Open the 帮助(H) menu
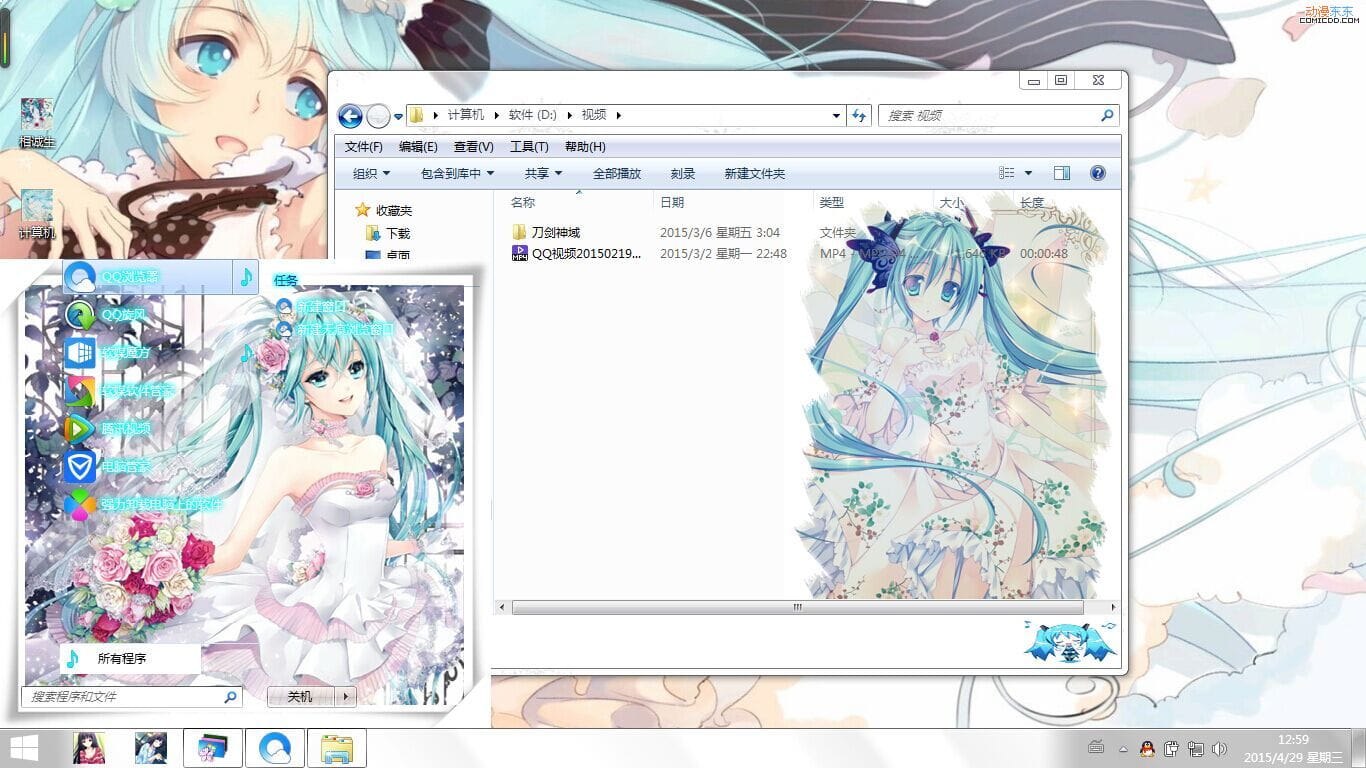The image size is (1366, 768). click(x=585, y=147)
